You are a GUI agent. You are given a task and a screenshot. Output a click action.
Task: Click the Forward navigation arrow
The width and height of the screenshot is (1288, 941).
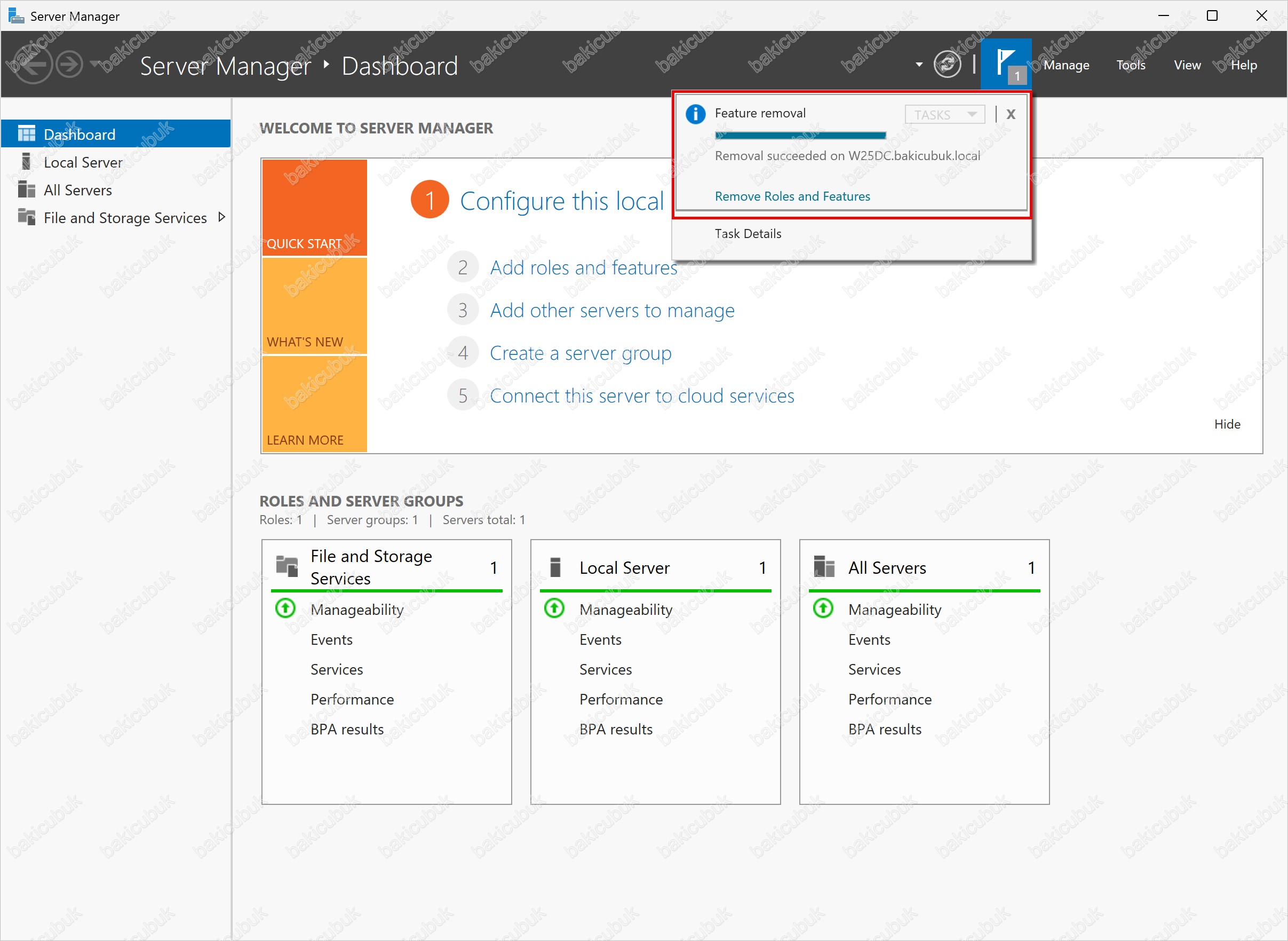(x=70, y=64)
